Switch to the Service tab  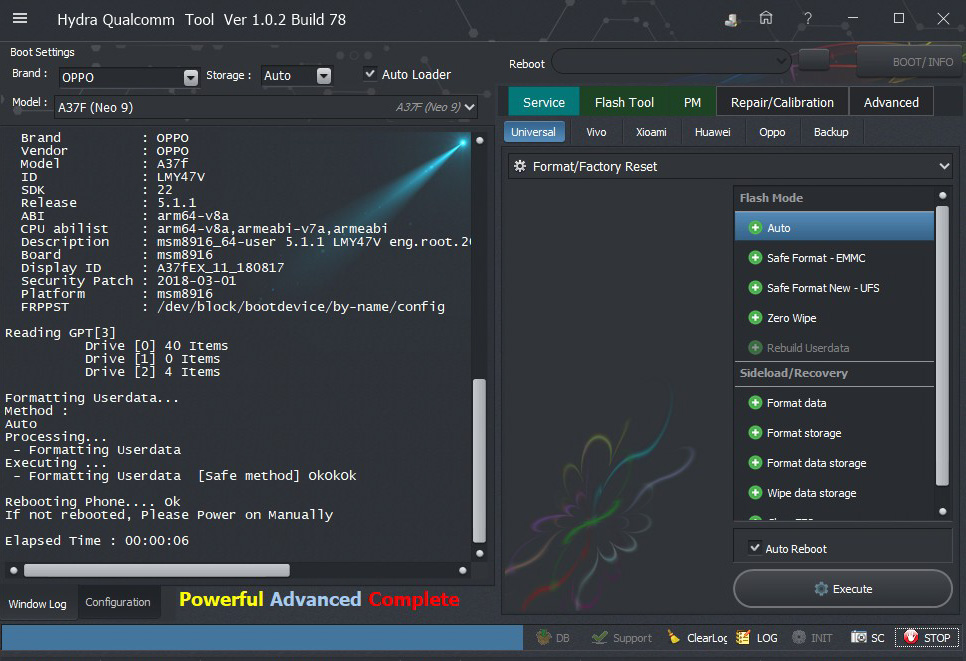(x=543, y=102)
